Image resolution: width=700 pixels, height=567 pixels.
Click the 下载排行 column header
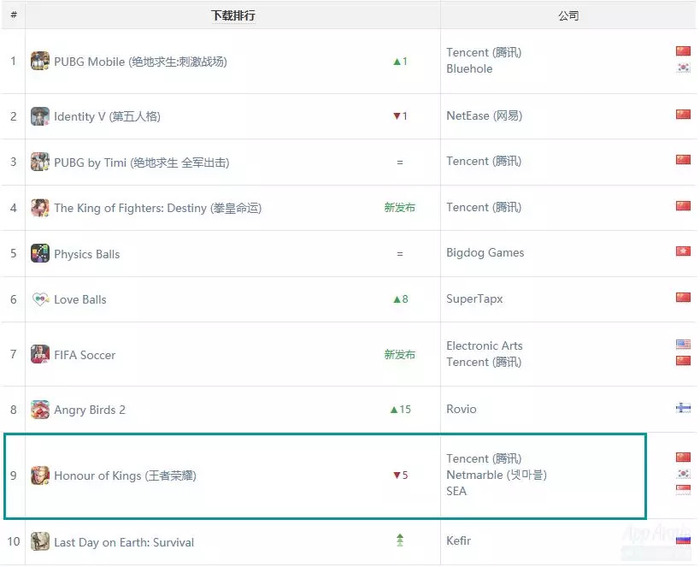(x=233, y=16)
